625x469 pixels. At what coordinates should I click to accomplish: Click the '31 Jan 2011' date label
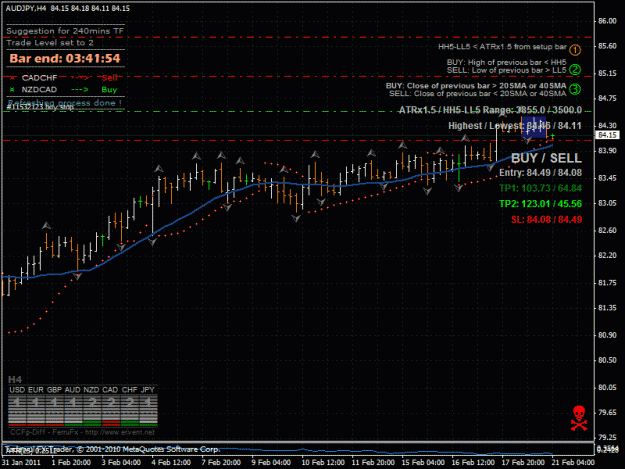[x=21, y=463]
